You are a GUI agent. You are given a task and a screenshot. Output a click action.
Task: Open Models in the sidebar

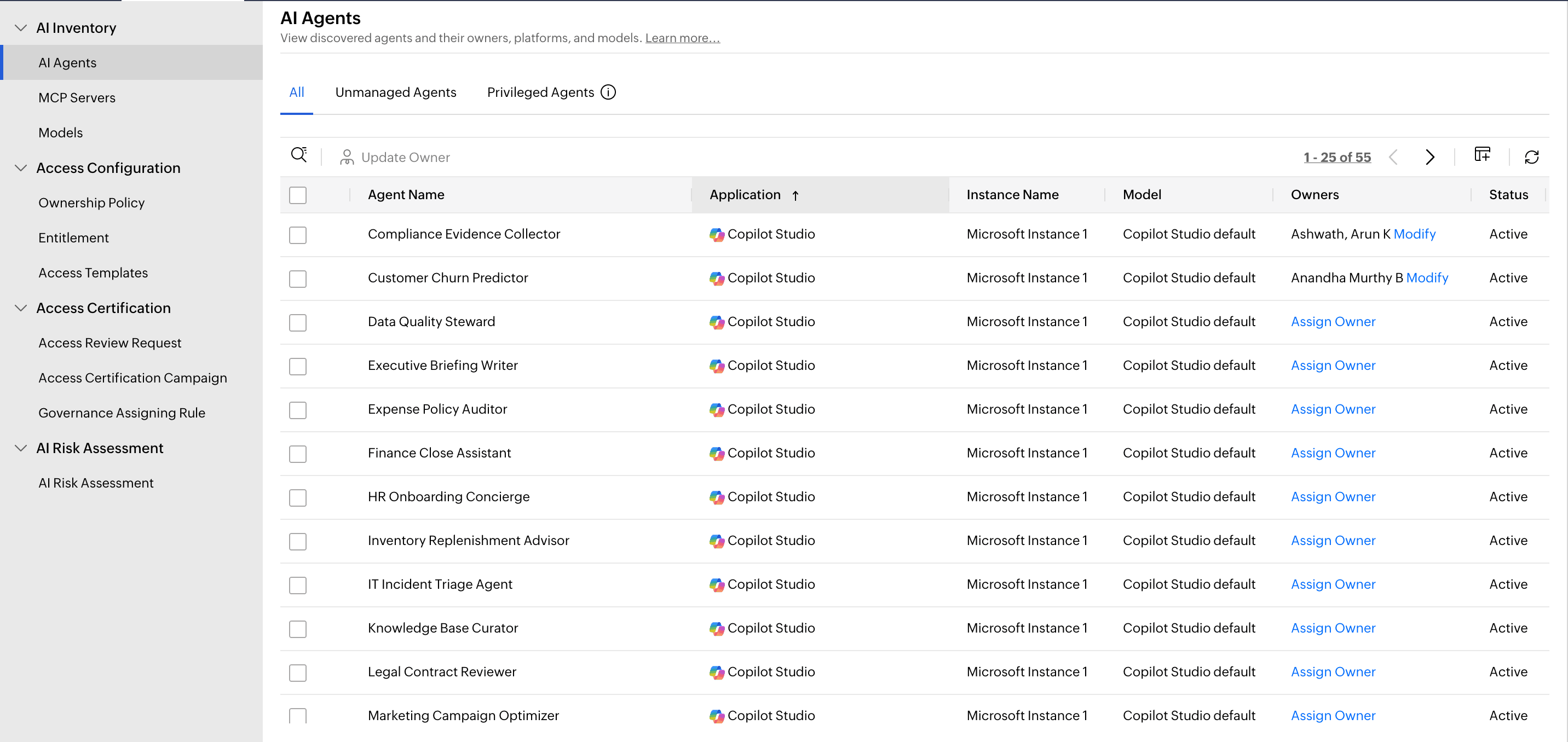coord(60,132)
